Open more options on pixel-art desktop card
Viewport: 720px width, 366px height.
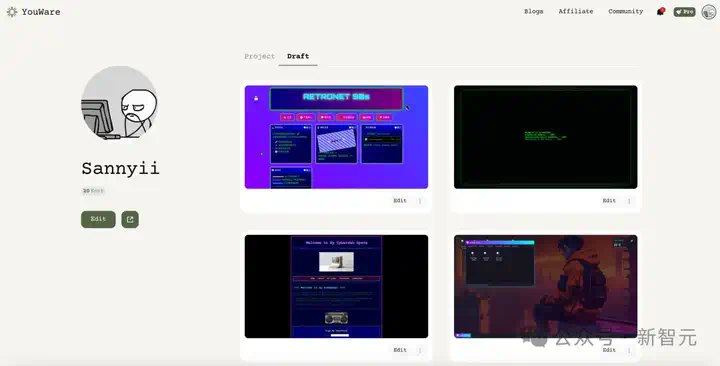tap(629, 350)
